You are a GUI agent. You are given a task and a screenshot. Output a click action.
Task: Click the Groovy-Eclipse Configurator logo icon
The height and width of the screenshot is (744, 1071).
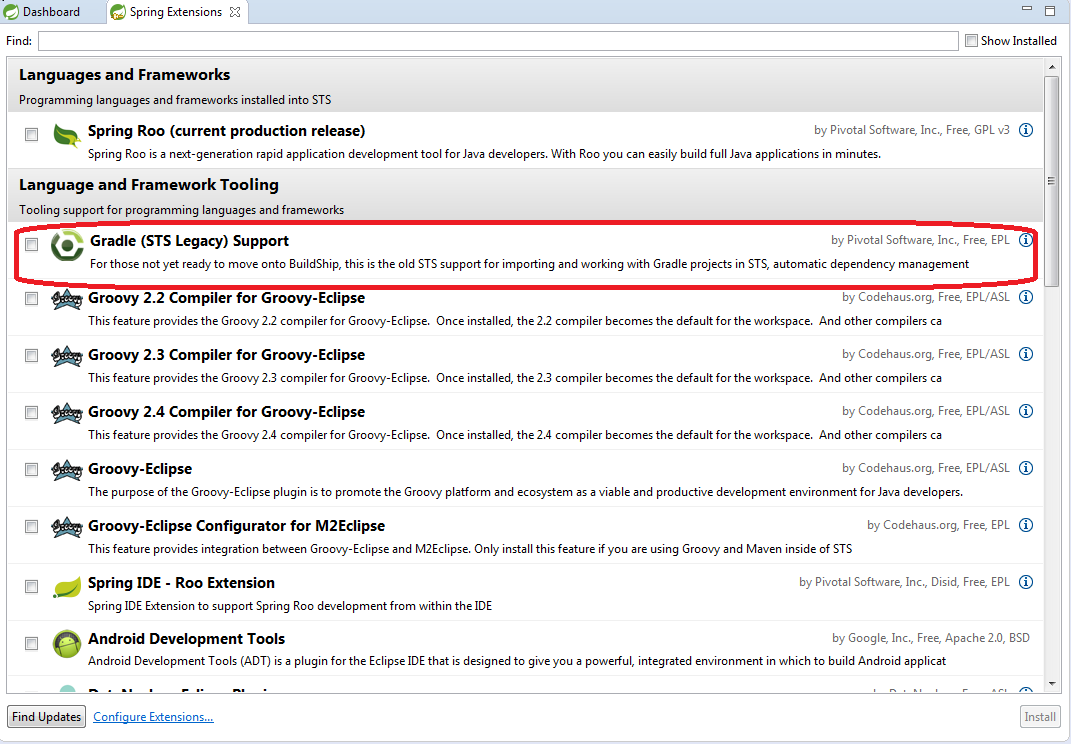click(67, 527)
